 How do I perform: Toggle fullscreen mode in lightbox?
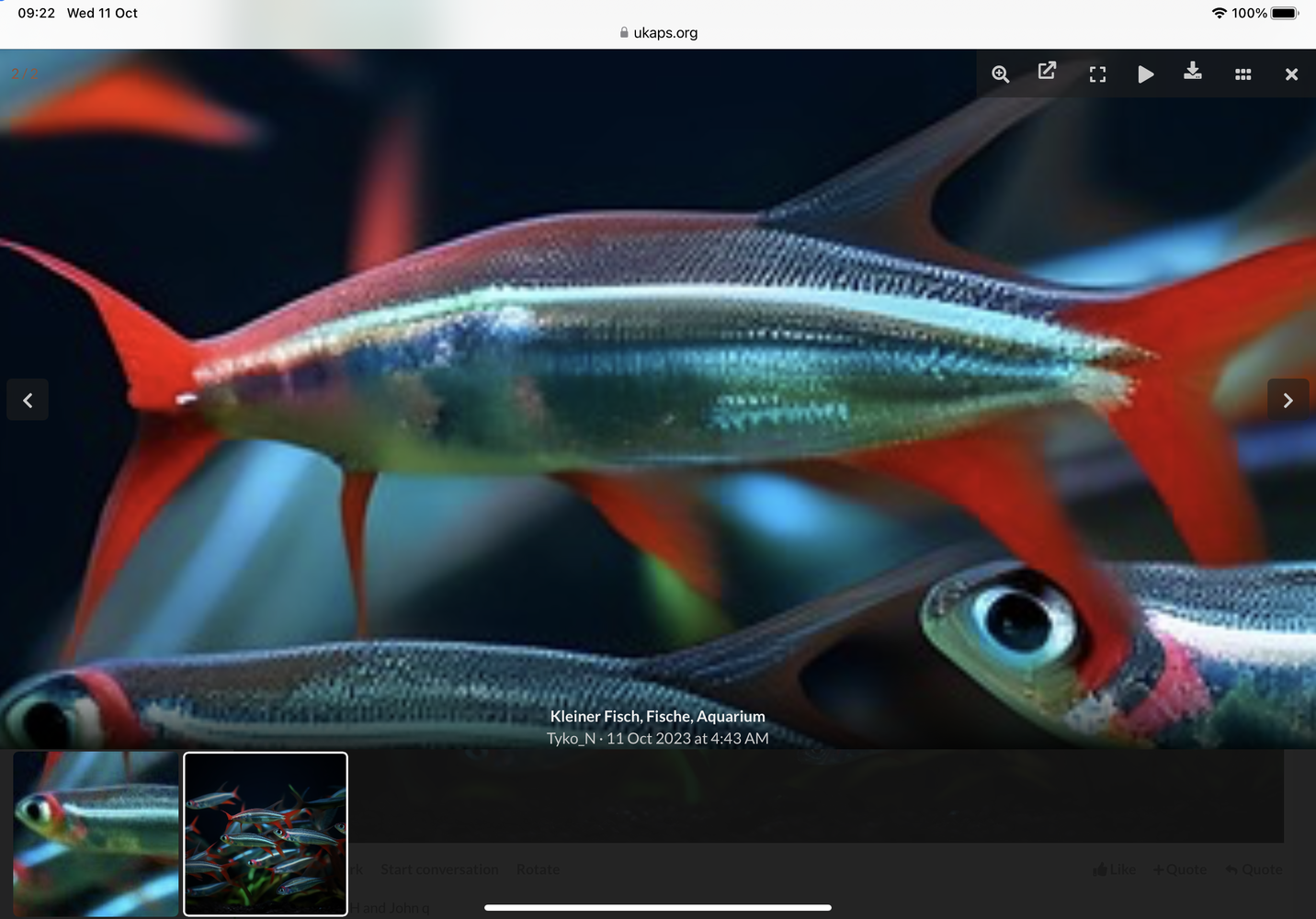[x=1097, y=74]
